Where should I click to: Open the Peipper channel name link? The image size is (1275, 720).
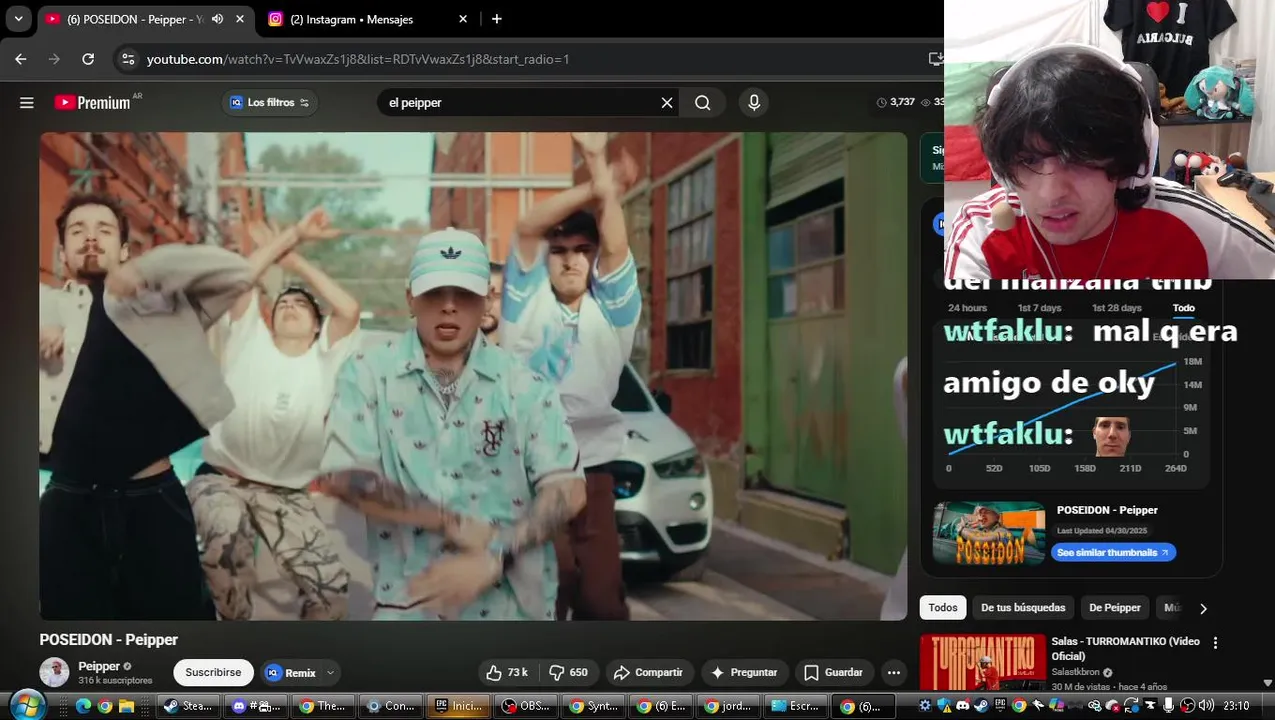(99, 666)
